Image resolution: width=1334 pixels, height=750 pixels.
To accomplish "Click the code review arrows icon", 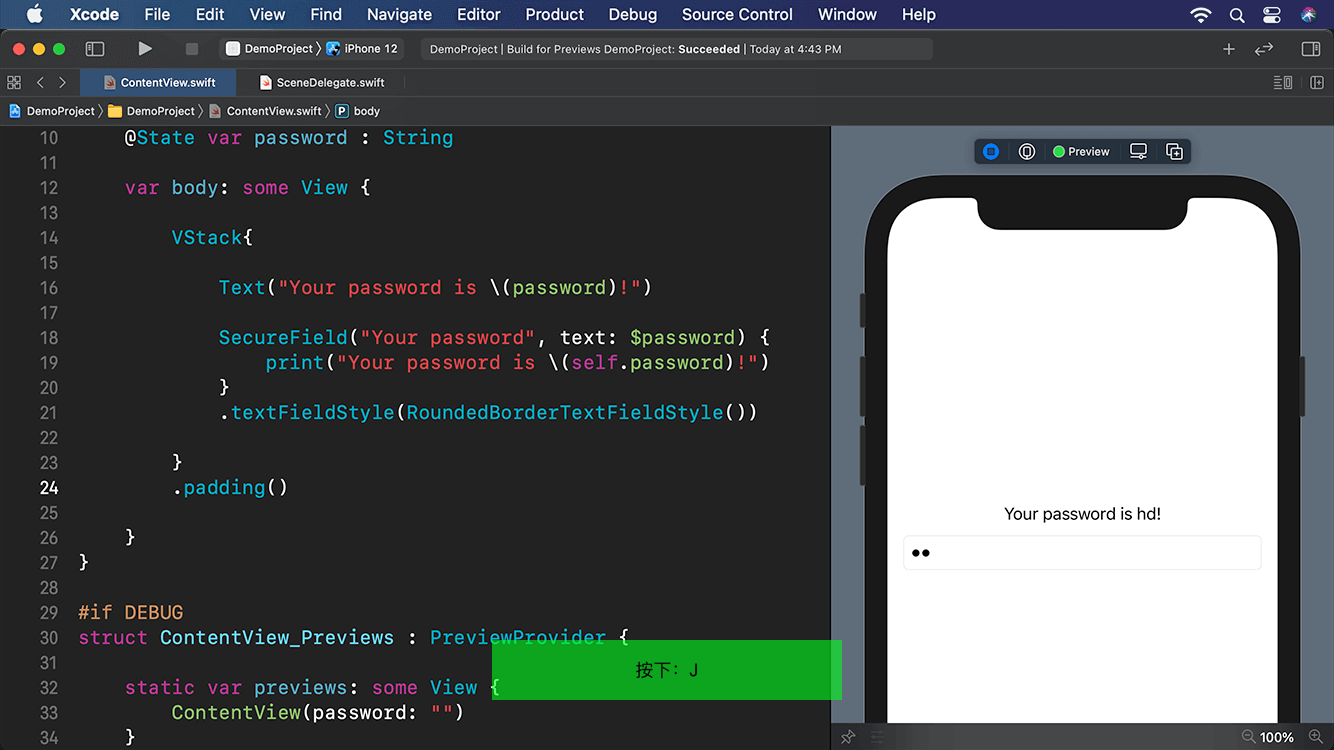I will [1264, 48].
